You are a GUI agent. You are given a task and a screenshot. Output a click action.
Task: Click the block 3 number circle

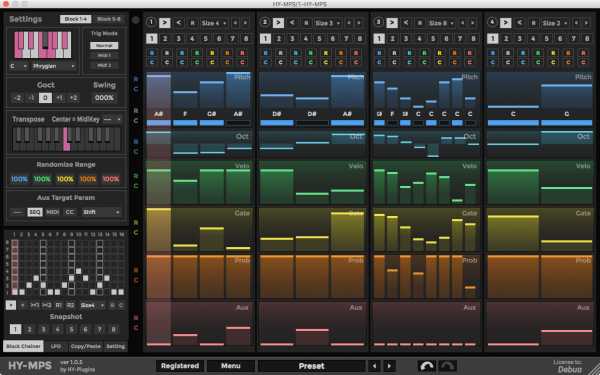pos(378,22)
